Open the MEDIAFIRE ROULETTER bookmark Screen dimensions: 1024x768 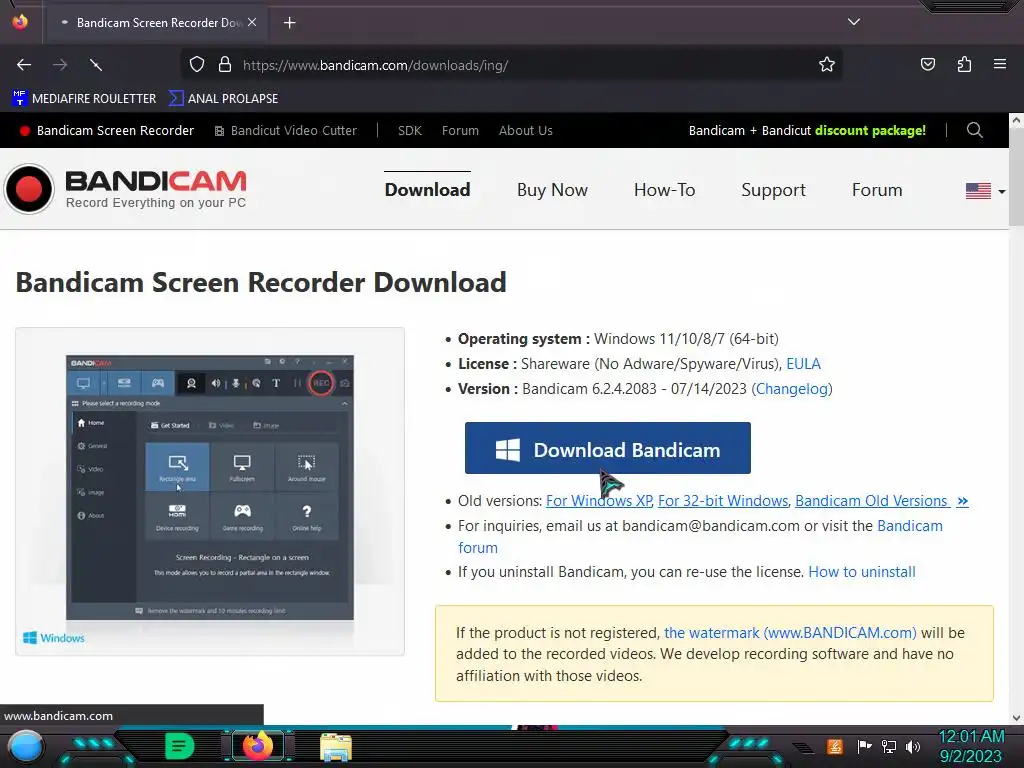pyautogui.click(x=84, y=99)
